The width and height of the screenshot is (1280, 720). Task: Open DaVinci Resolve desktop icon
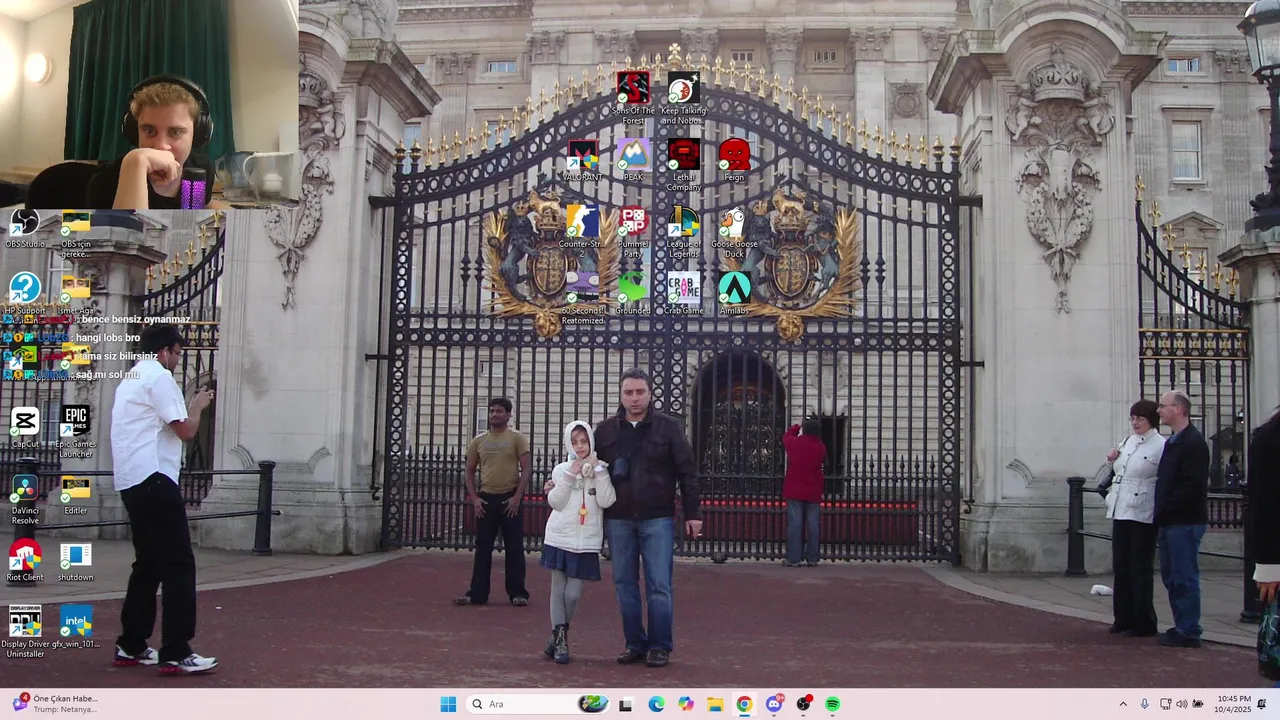tap(25, 499)
